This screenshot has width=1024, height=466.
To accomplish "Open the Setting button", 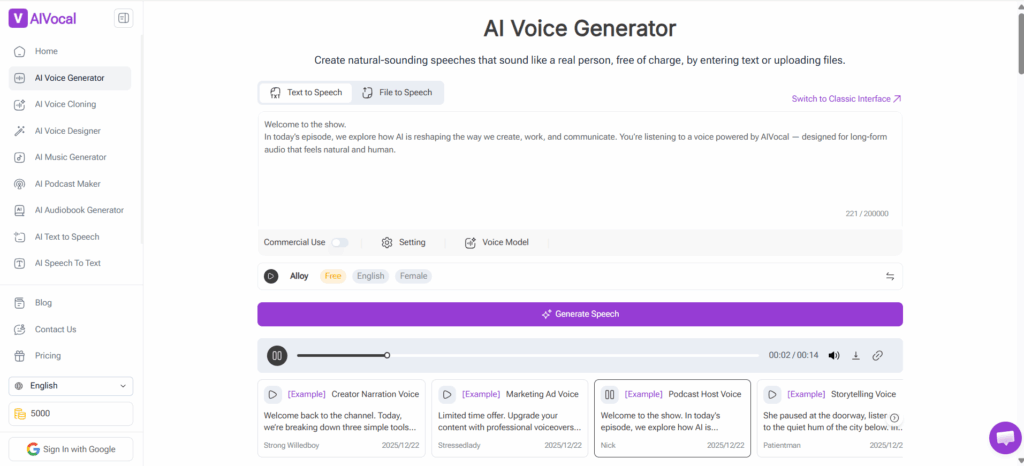I will (x=403, y=243).
